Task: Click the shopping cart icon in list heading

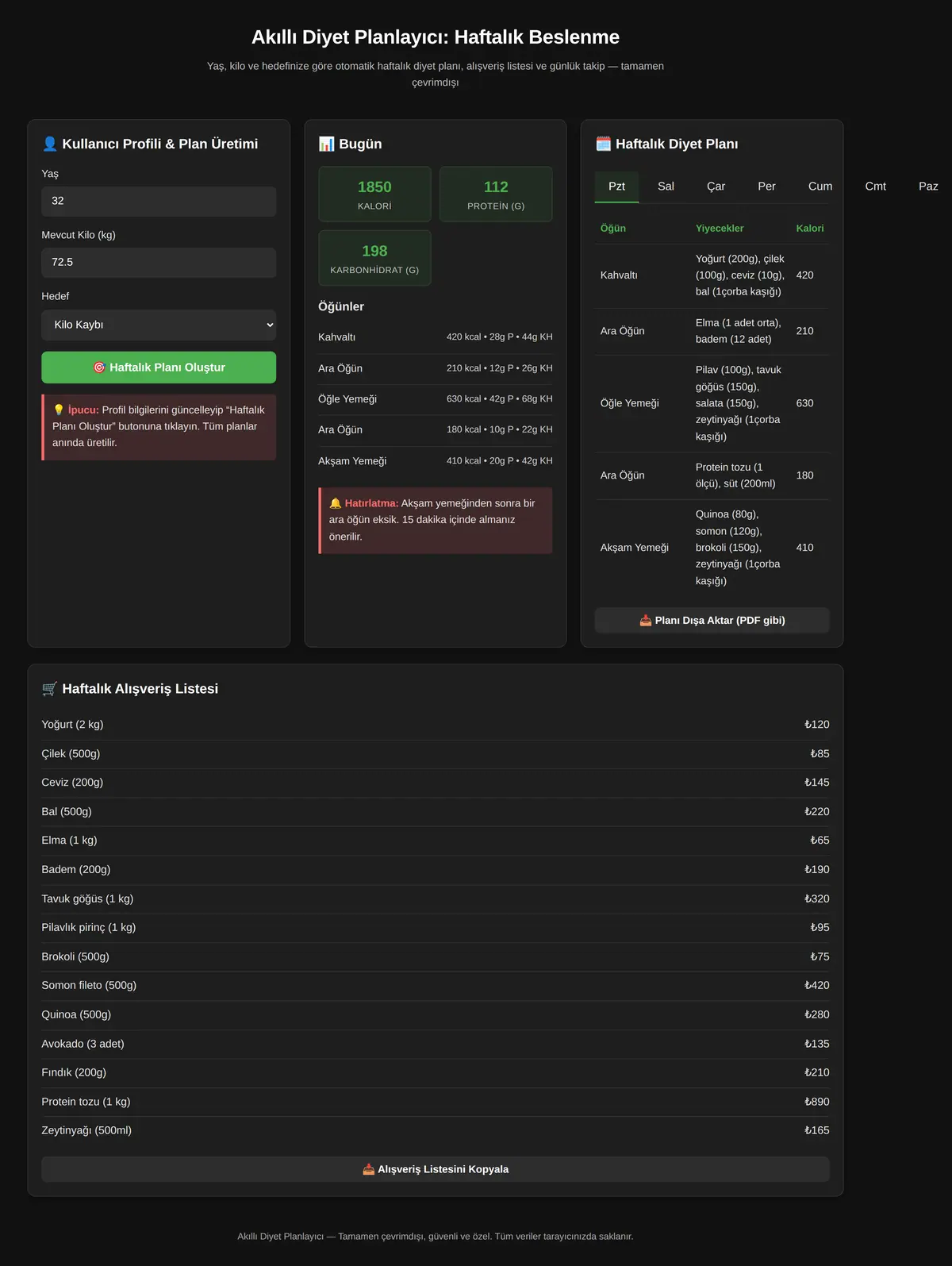Action: [49, 689]
